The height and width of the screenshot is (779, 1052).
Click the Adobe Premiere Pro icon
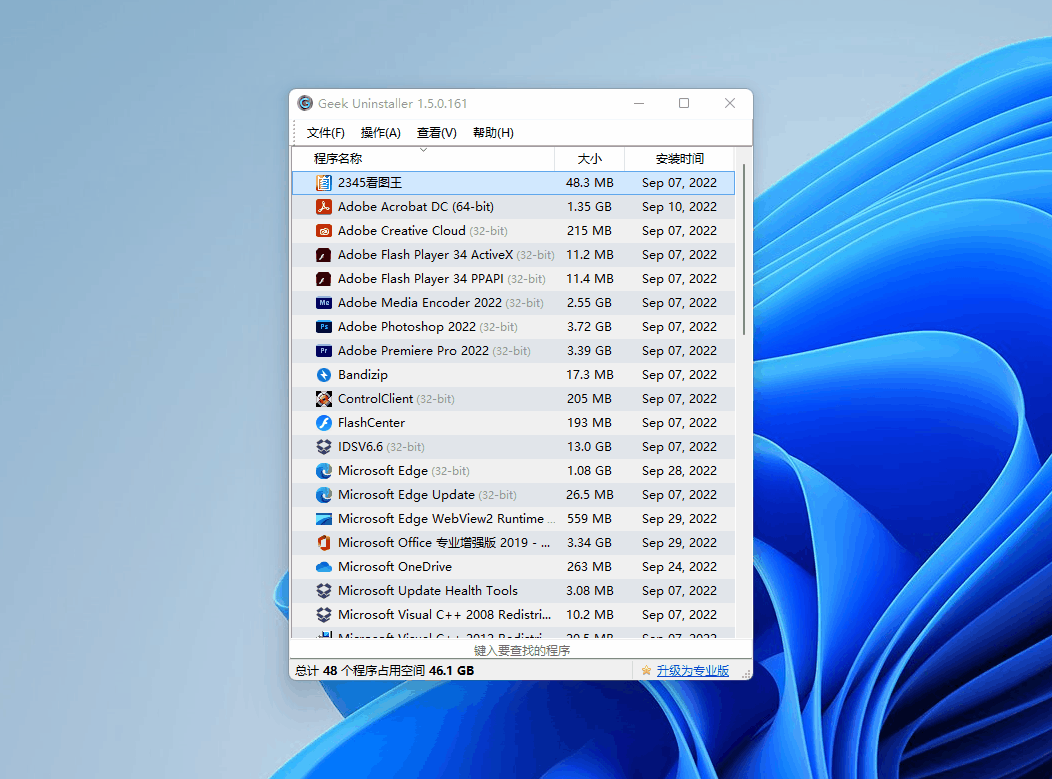(x=323, y=351)
